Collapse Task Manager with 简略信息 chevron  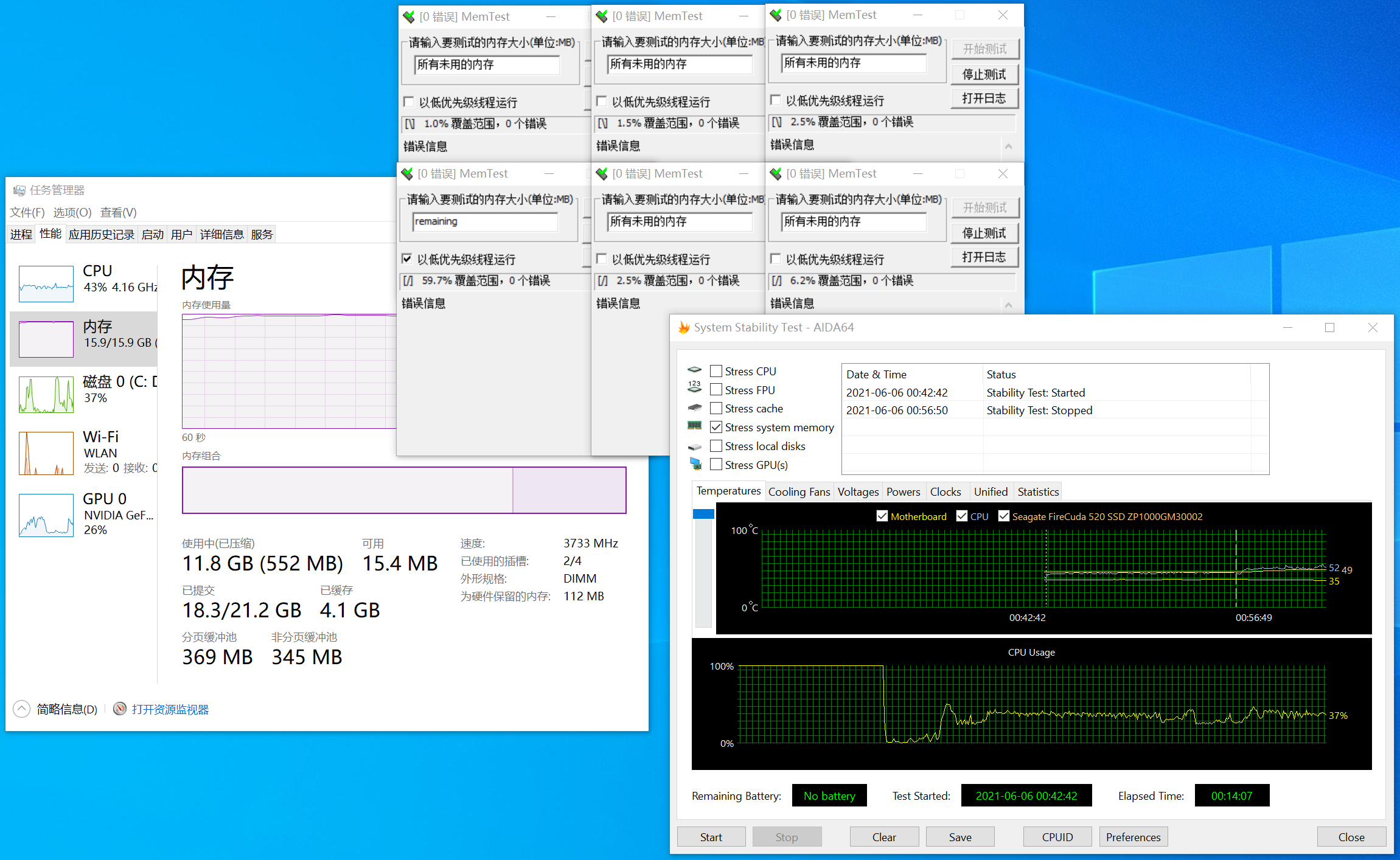click(x=21, y=709)
